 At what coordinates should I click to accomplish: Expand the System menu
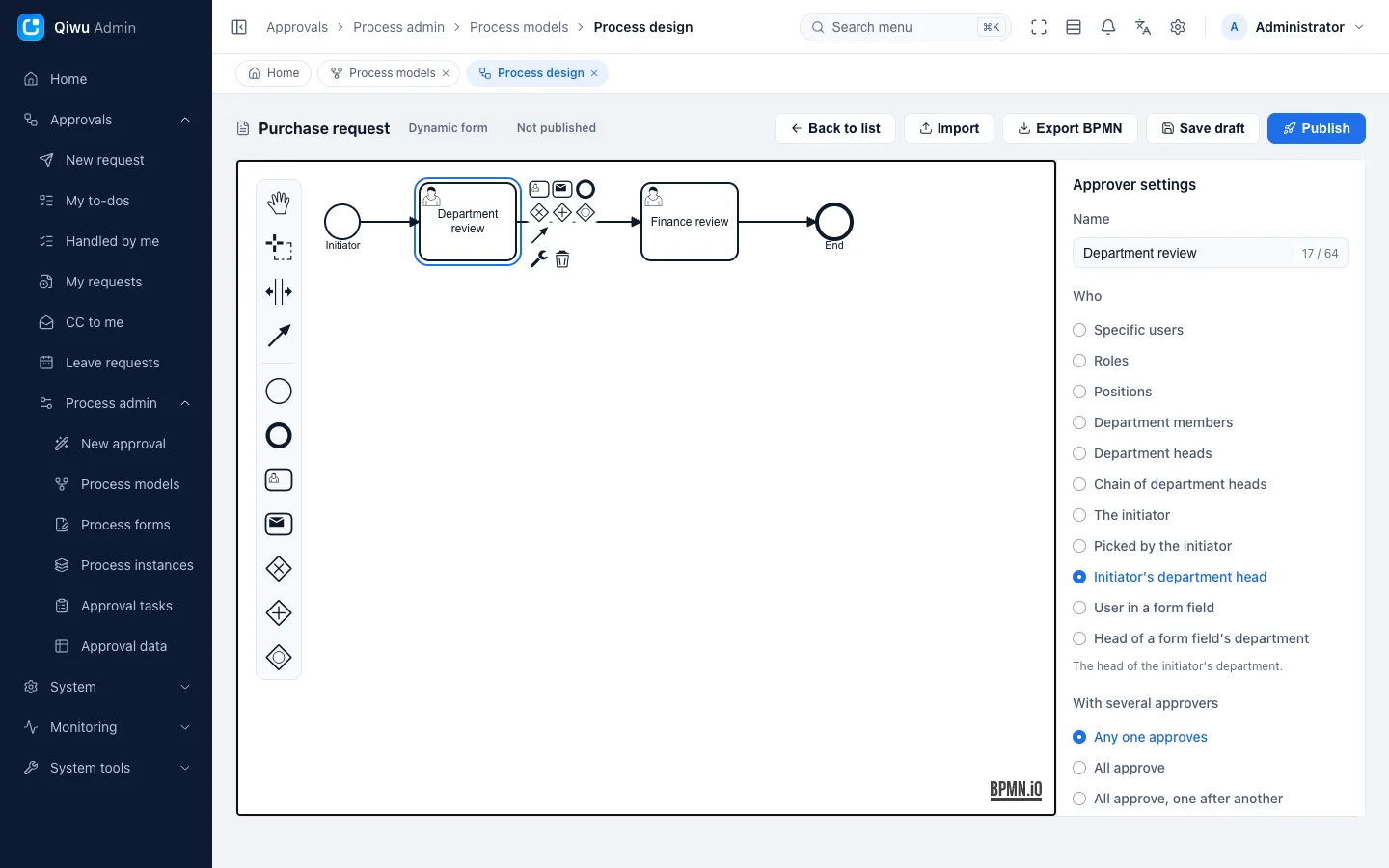click(106, 687)
